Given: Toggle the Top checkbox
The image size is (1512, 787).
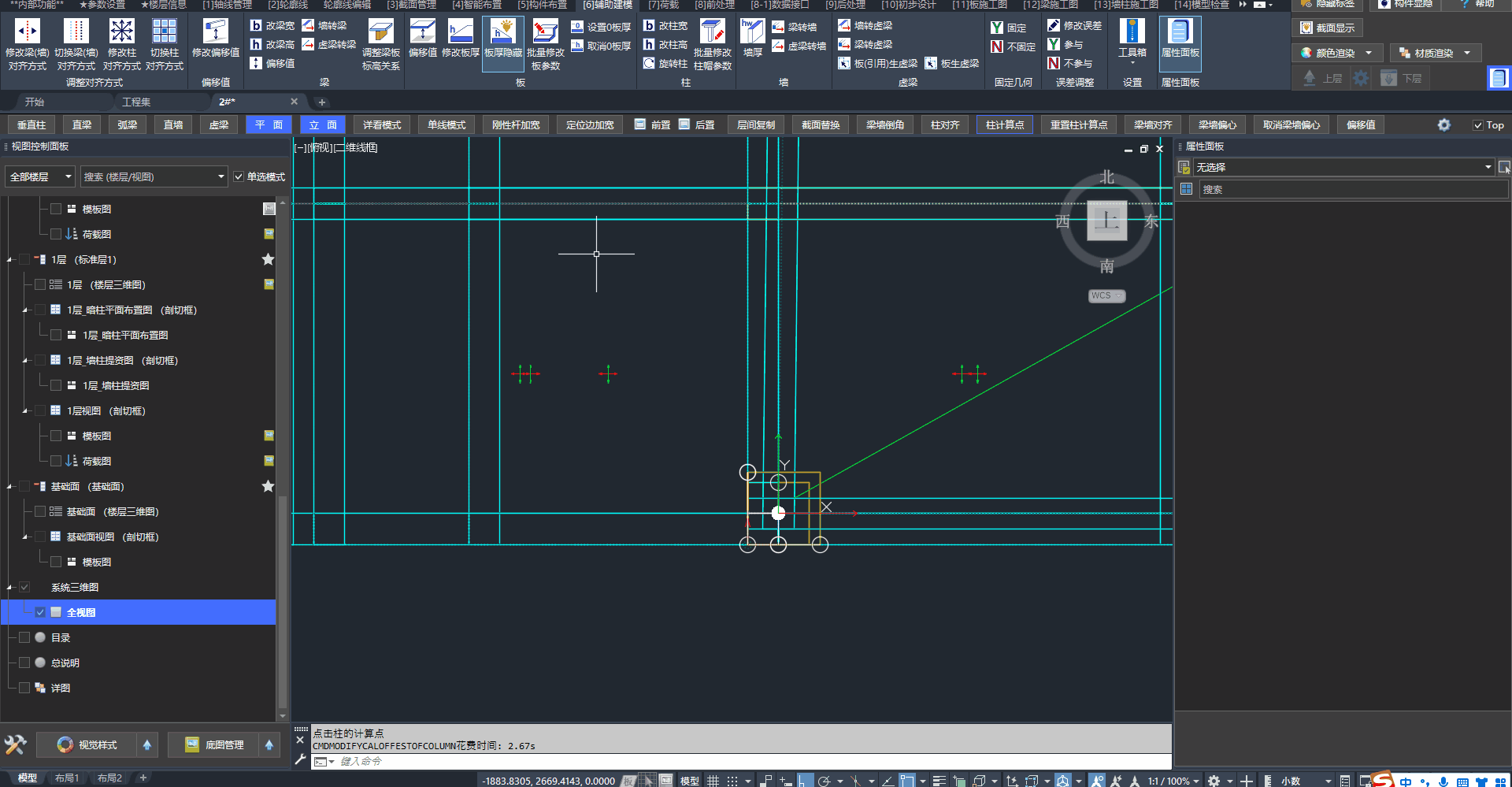Looking at the screenshot, I should 1478,125.
